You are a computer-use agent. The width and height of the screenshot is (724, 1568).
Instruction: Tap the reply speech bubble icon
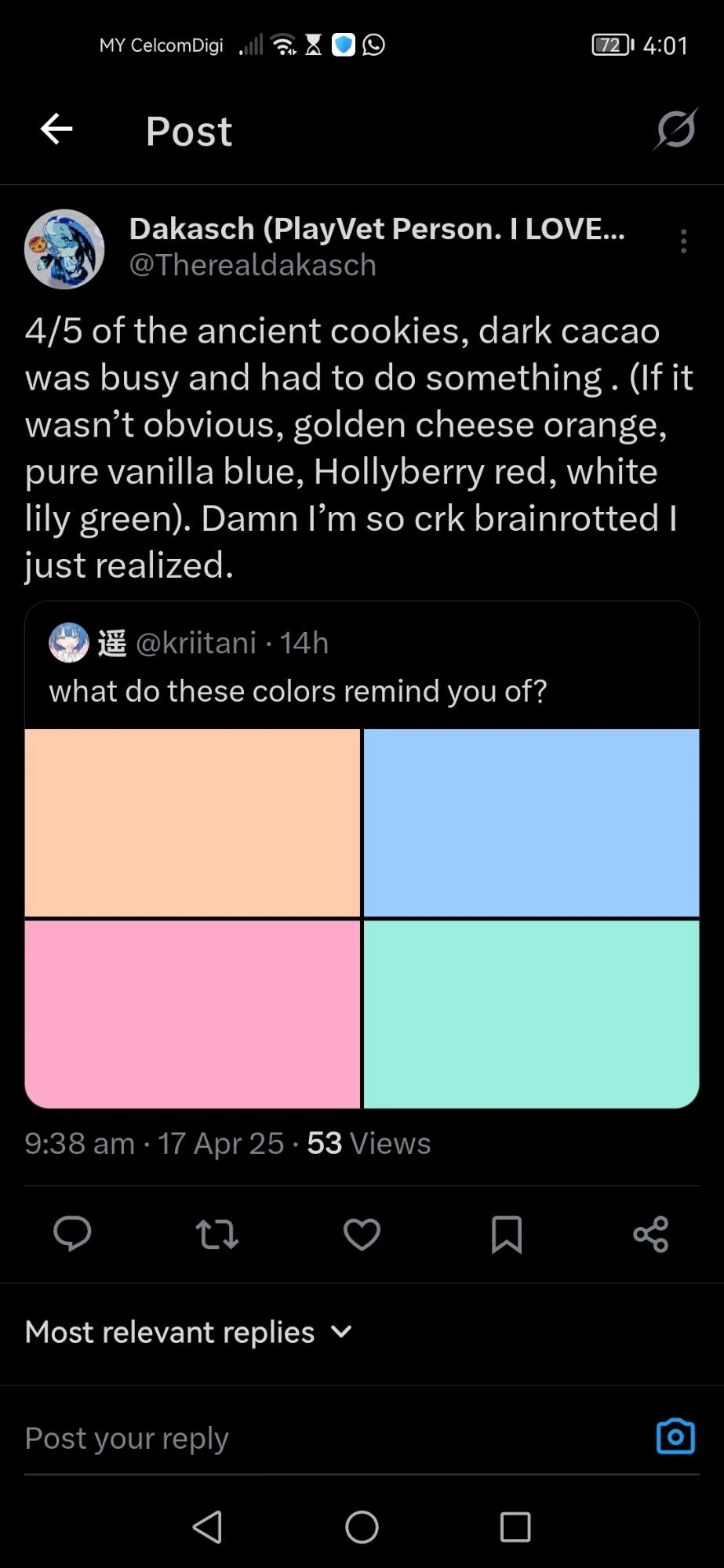(x=72, y=1234)
